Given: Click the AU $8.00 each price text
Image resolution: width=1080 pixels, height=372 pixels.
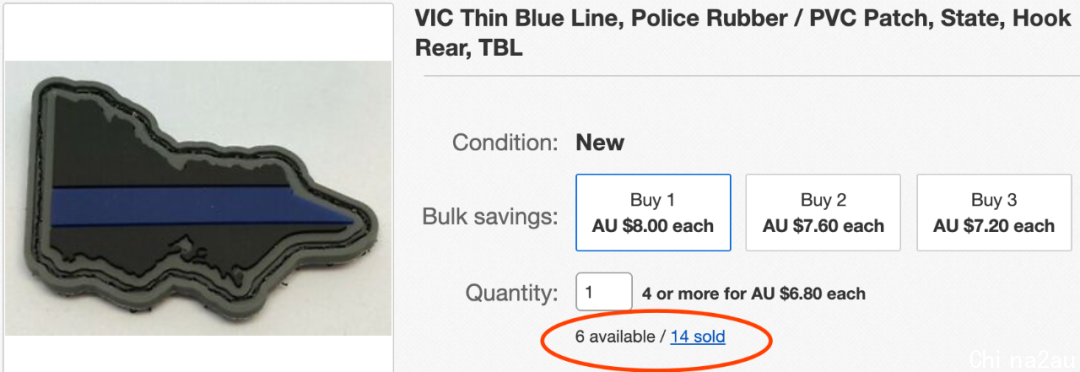Looking at the screenshot, I should [653, 226].
